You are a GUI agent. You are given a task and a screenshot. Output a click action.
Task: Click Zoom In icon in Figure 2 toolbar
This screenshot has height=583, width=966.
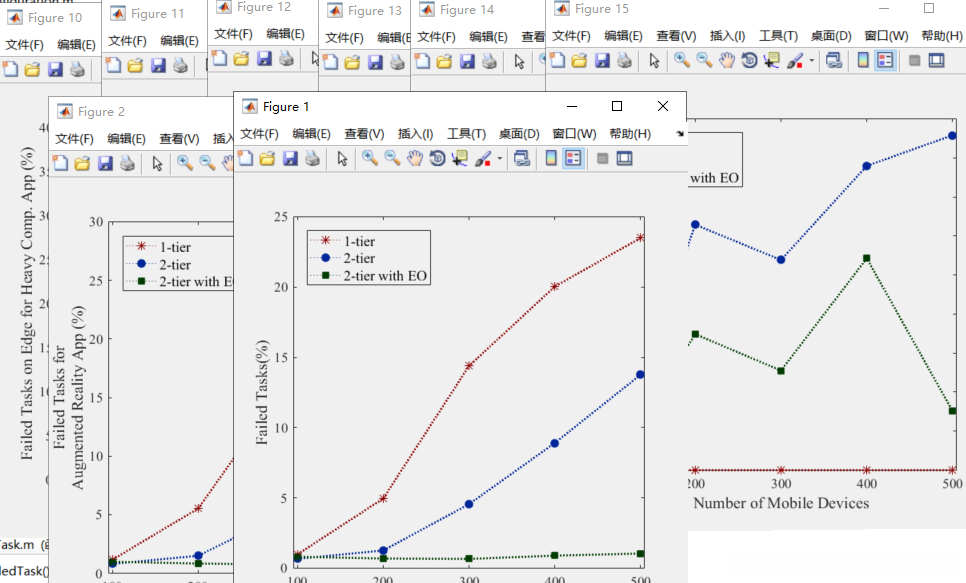click(185, 163)
